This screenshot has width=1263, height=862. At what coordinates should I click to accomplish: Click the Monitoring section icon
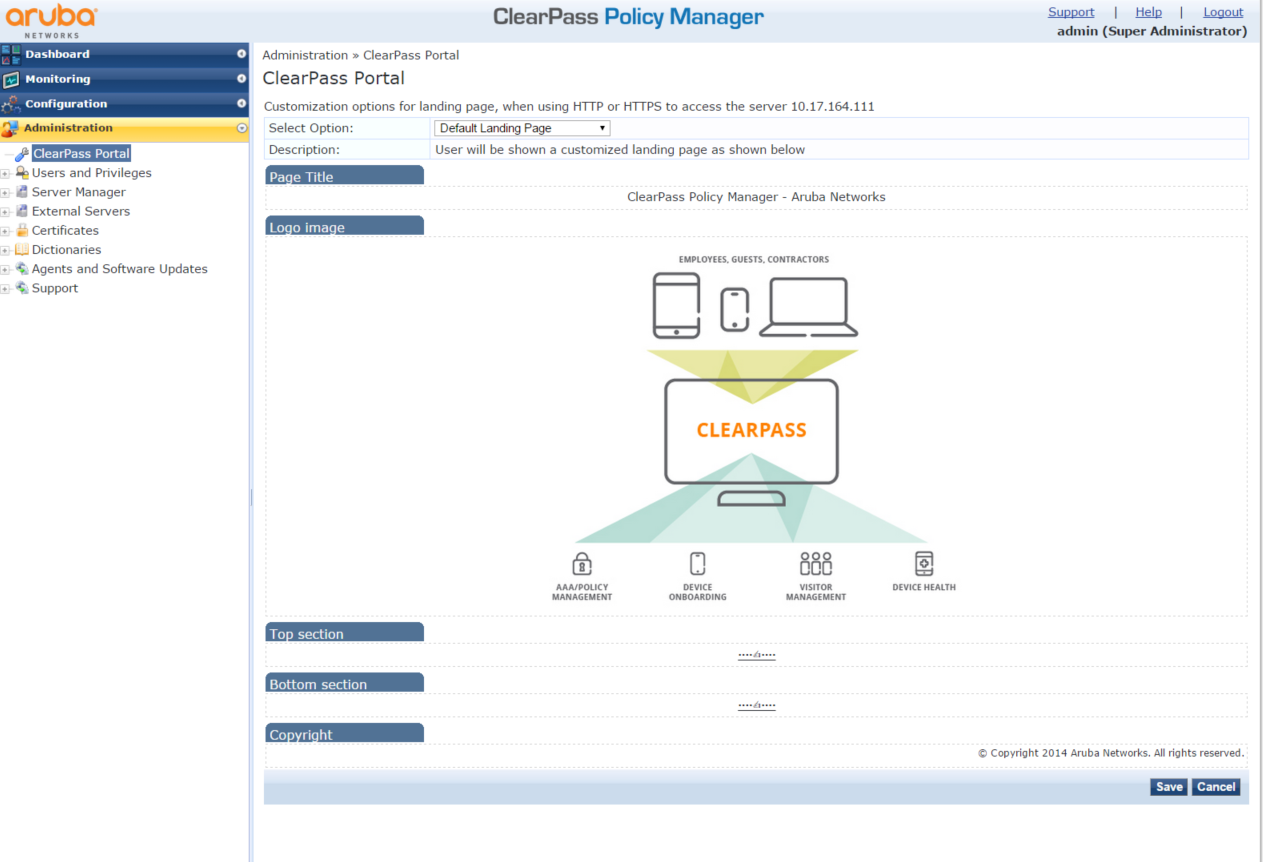pos(11,79)
